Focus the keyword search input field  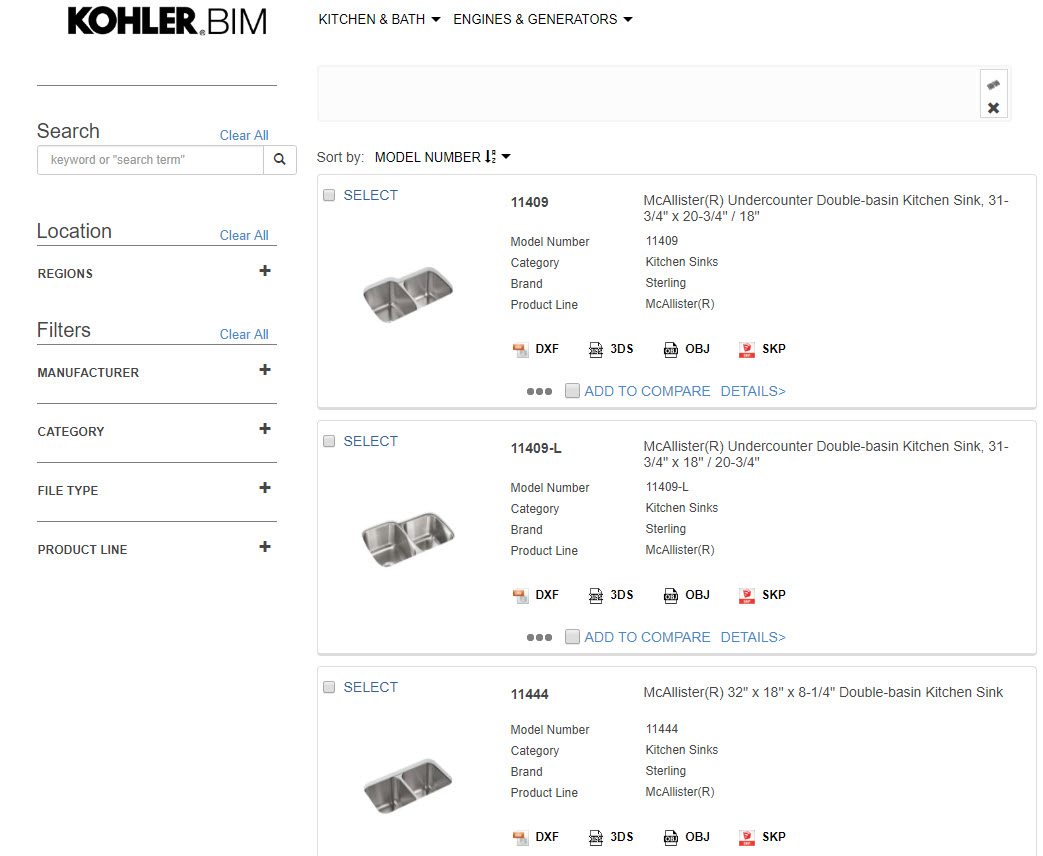pos(150,160)
